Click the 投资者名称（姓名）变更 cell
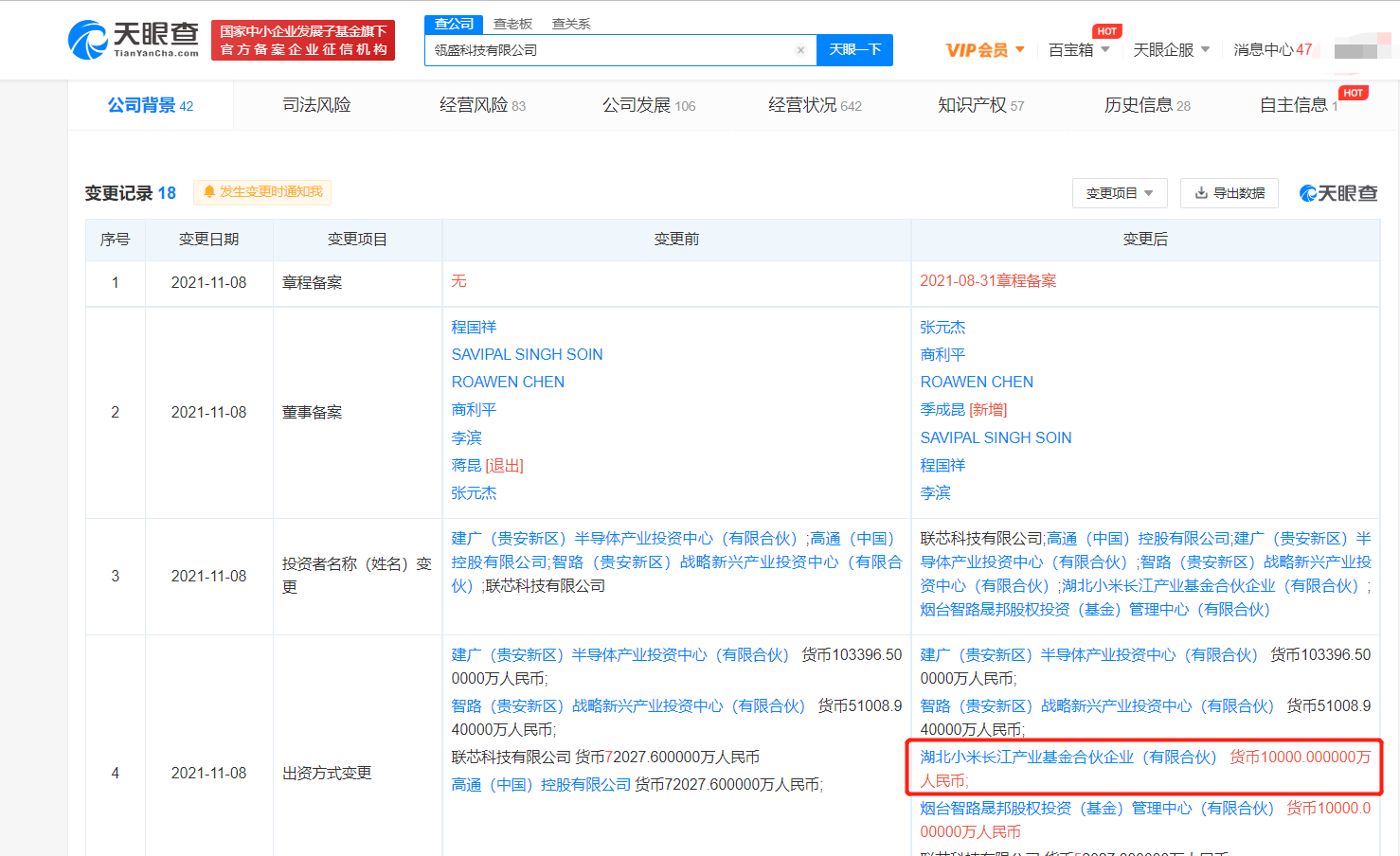This screenshot has width=1400, height=856. 358,576
